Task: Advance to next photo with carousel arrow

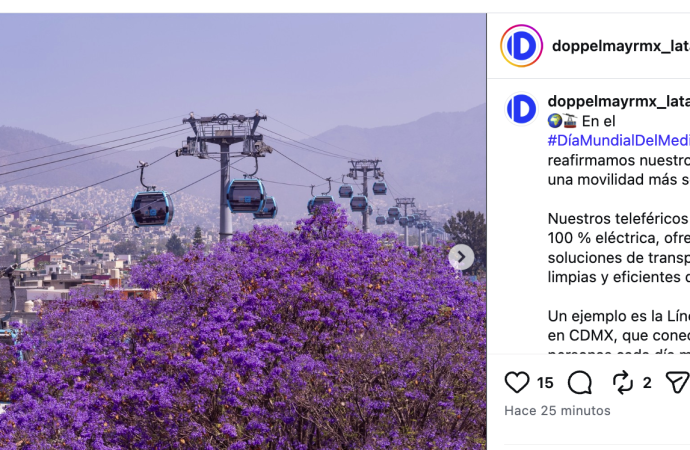Action: [461, 257]
